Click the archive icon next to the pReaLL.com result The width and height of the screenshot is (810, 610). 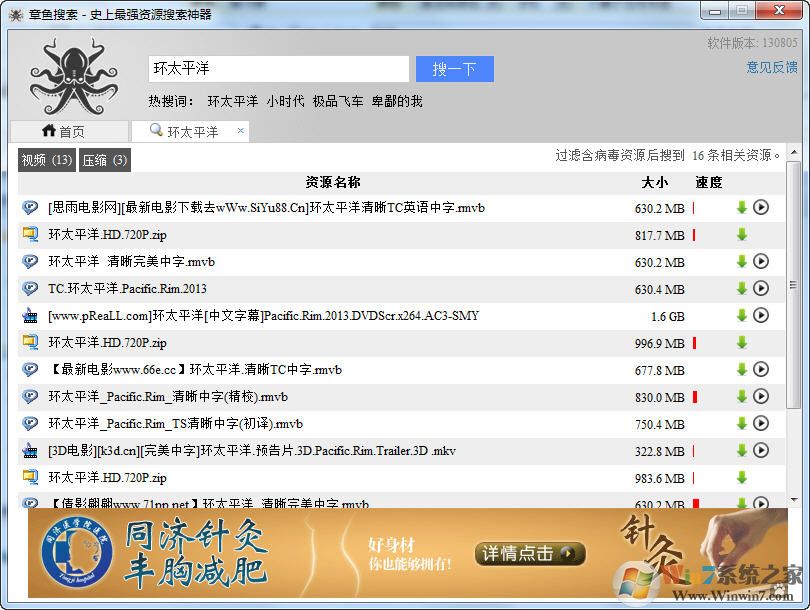point(30,316)
